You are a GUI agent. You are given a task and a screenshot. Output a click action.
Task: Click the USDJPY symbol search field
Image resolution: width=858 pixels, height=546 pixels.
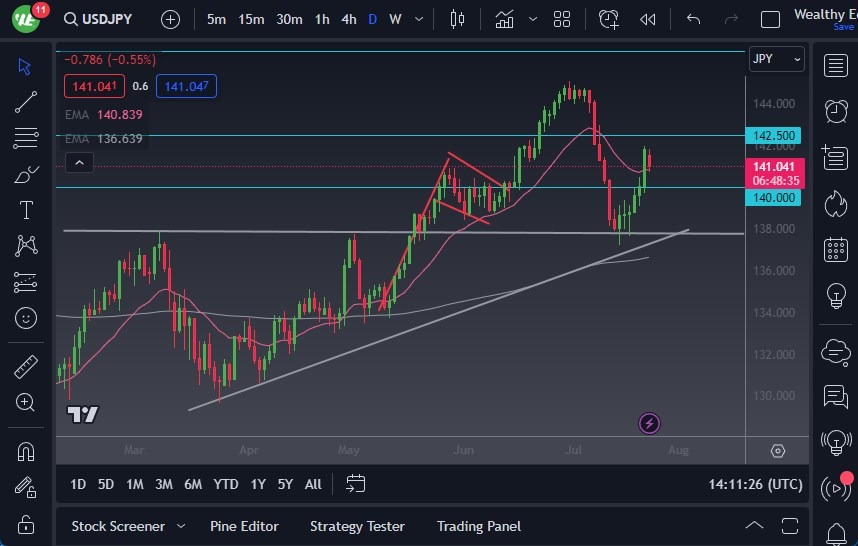pos(99,19)
